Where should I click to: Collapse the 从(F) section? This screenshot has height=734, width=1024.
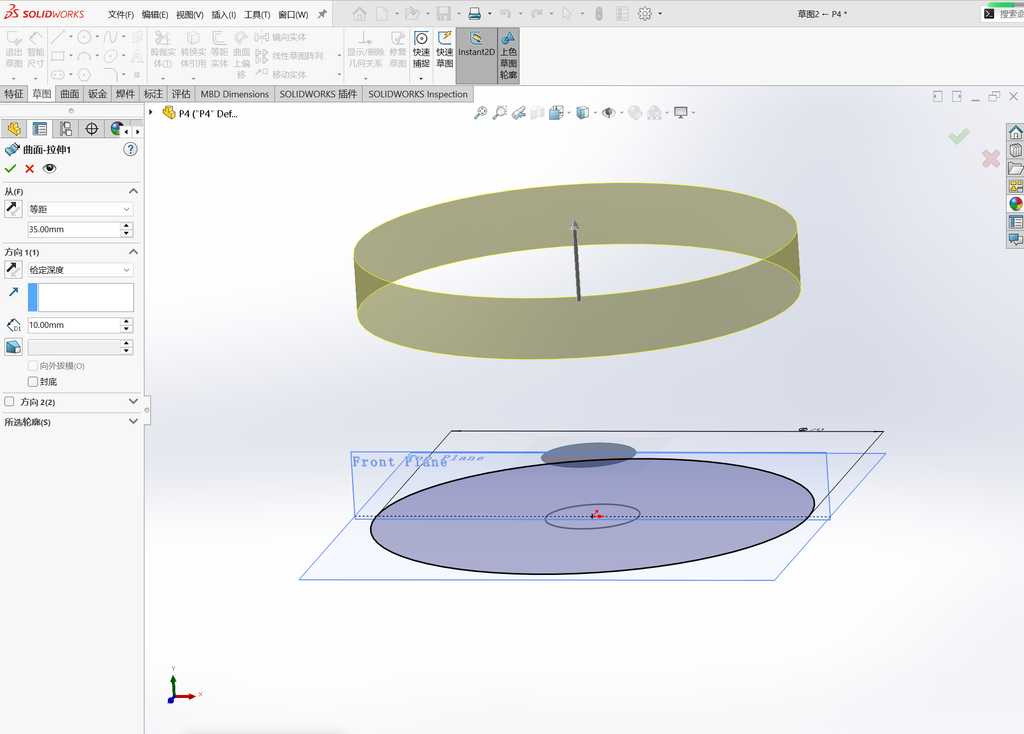[133, 191]
